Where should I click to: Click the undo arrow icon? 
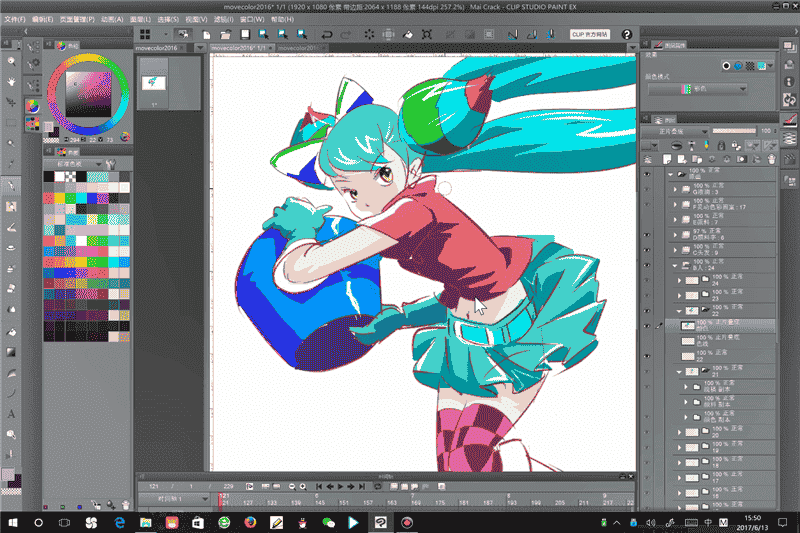point(327,35)
